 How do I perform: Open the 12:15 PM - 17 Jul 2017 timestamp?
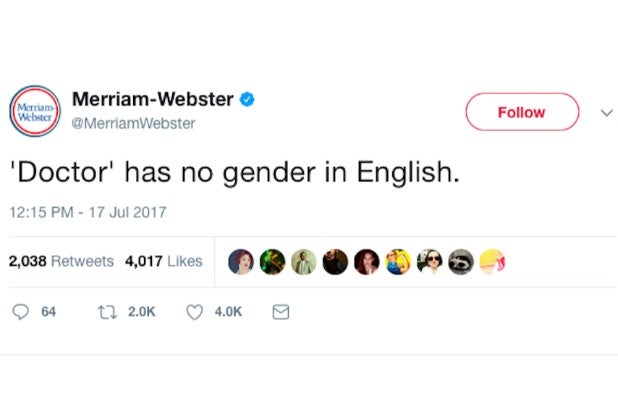pos(87,211)
